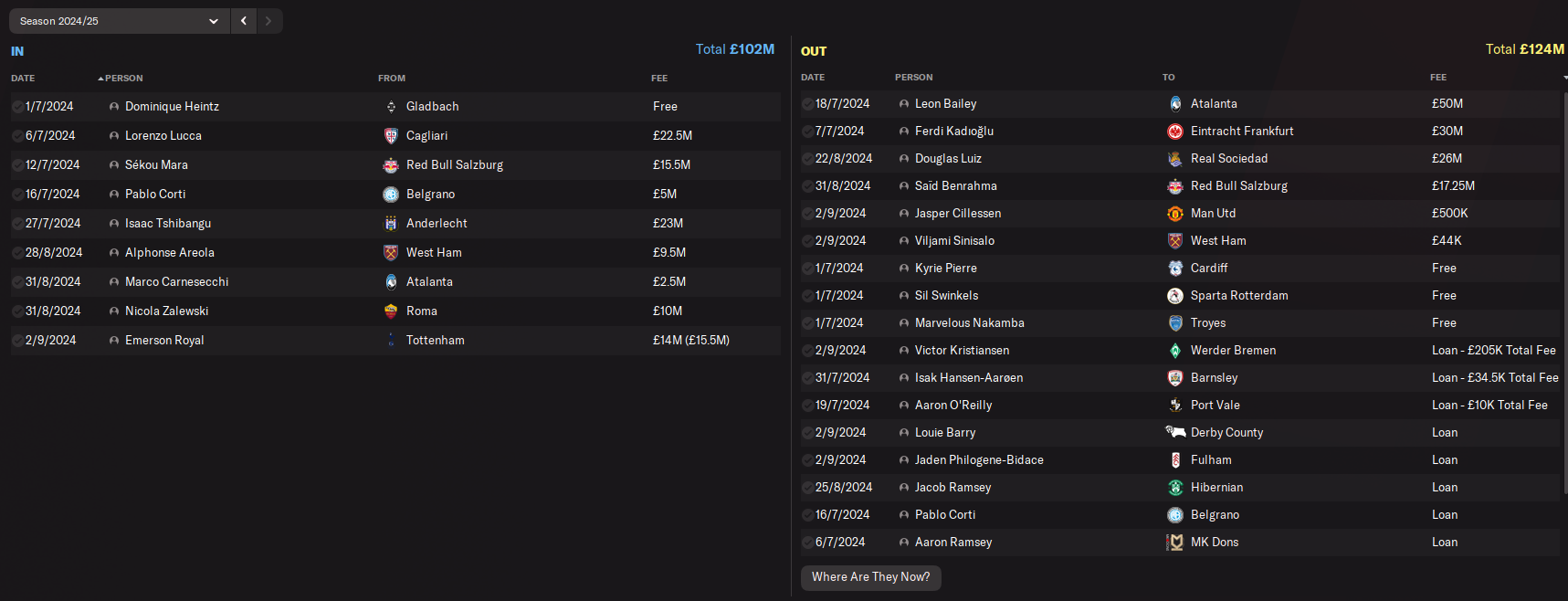1568x601 pixels.
Task: Click the Derby County ram crest icon
Action: tap(1175, 432)
